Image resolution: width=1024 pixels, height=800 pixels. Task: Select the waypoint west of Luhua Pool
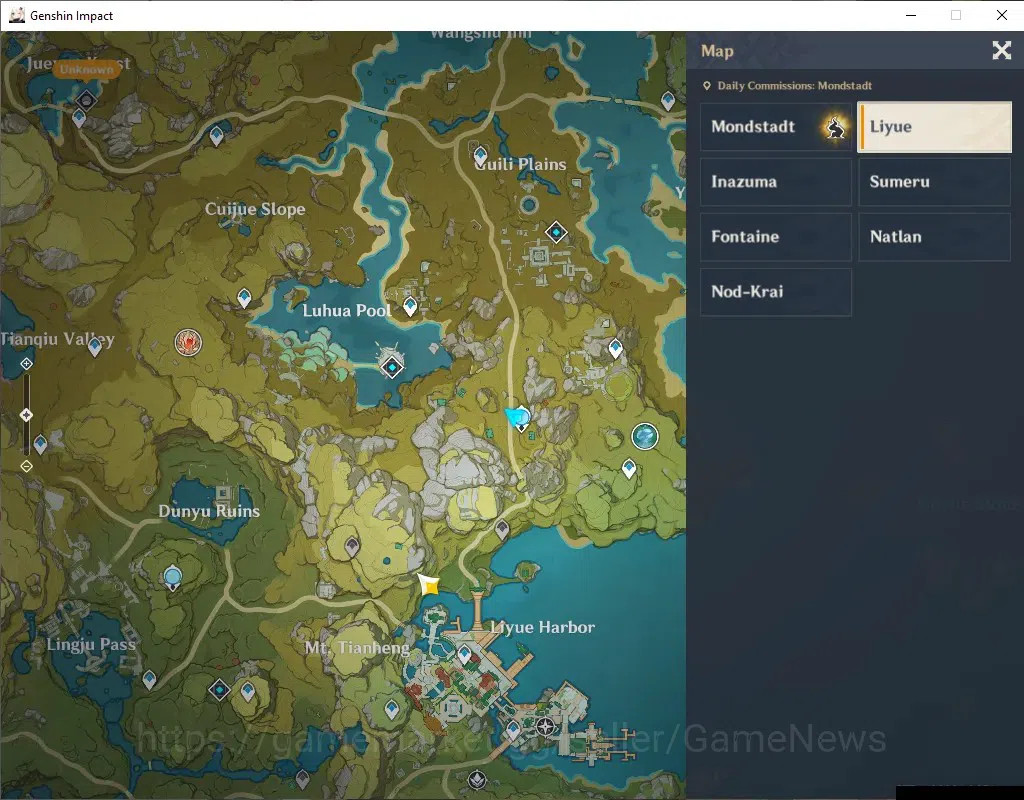click(244, 298)
